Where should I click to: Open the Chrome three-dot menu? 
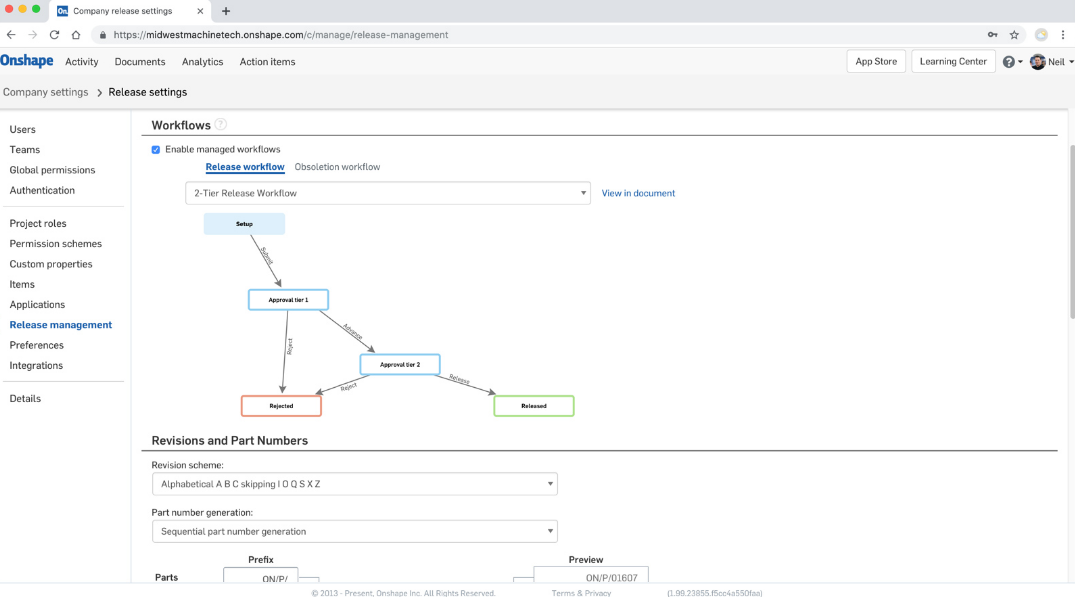(x=1063, y=34)
